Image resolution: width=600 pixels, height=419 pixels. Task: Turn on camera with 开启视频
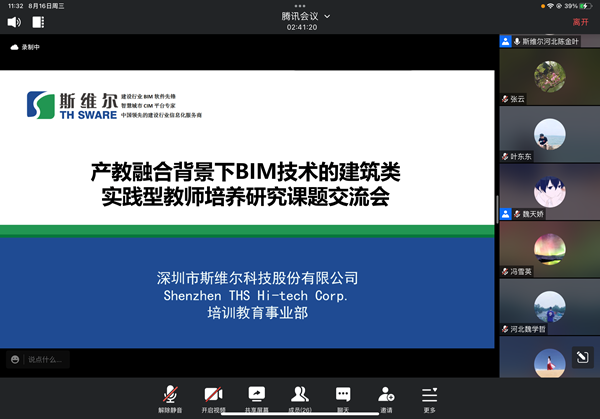coord(213,397)
